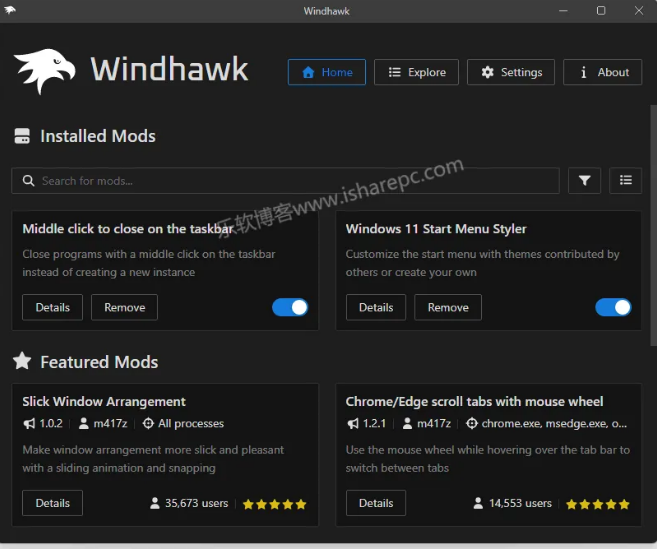Open the filter mods funnel icon
This screenshot has height=549, width=657.
(584, 180)
